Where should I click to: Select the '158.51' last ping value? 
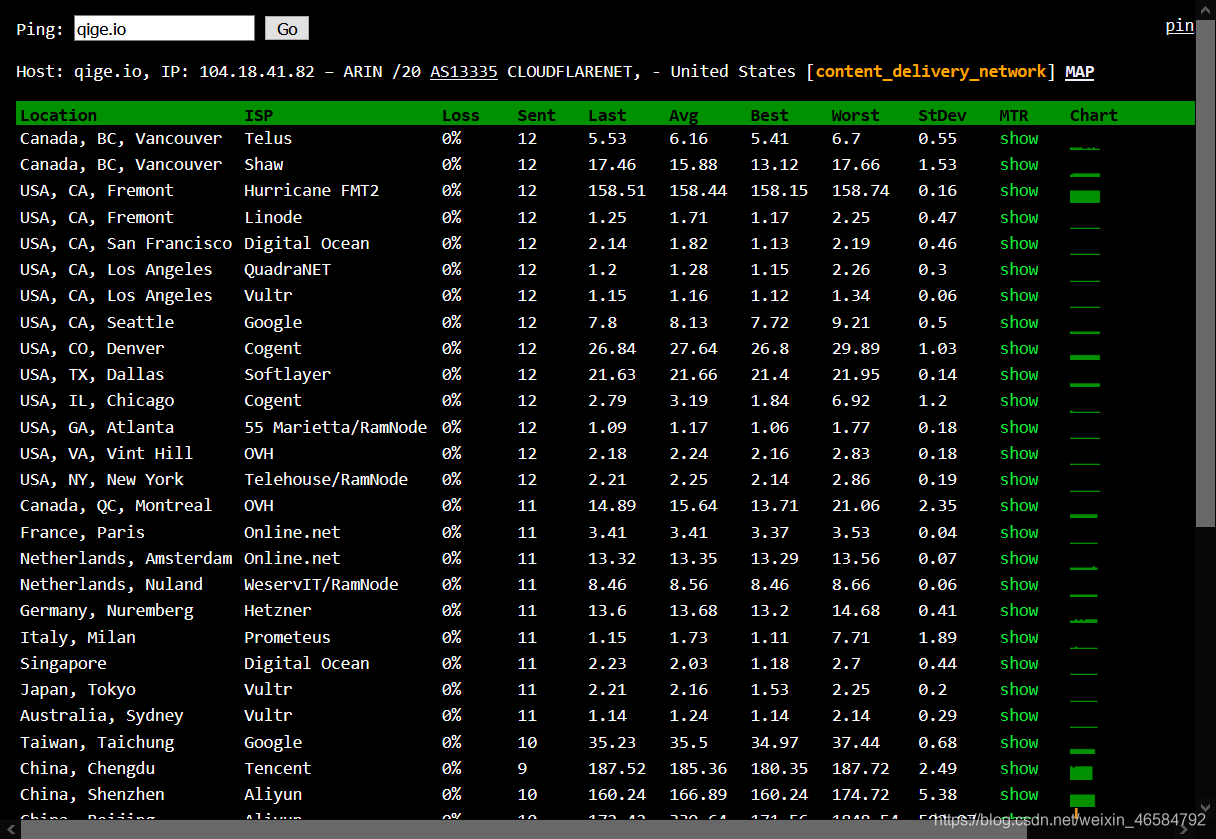tap(617, 190)
